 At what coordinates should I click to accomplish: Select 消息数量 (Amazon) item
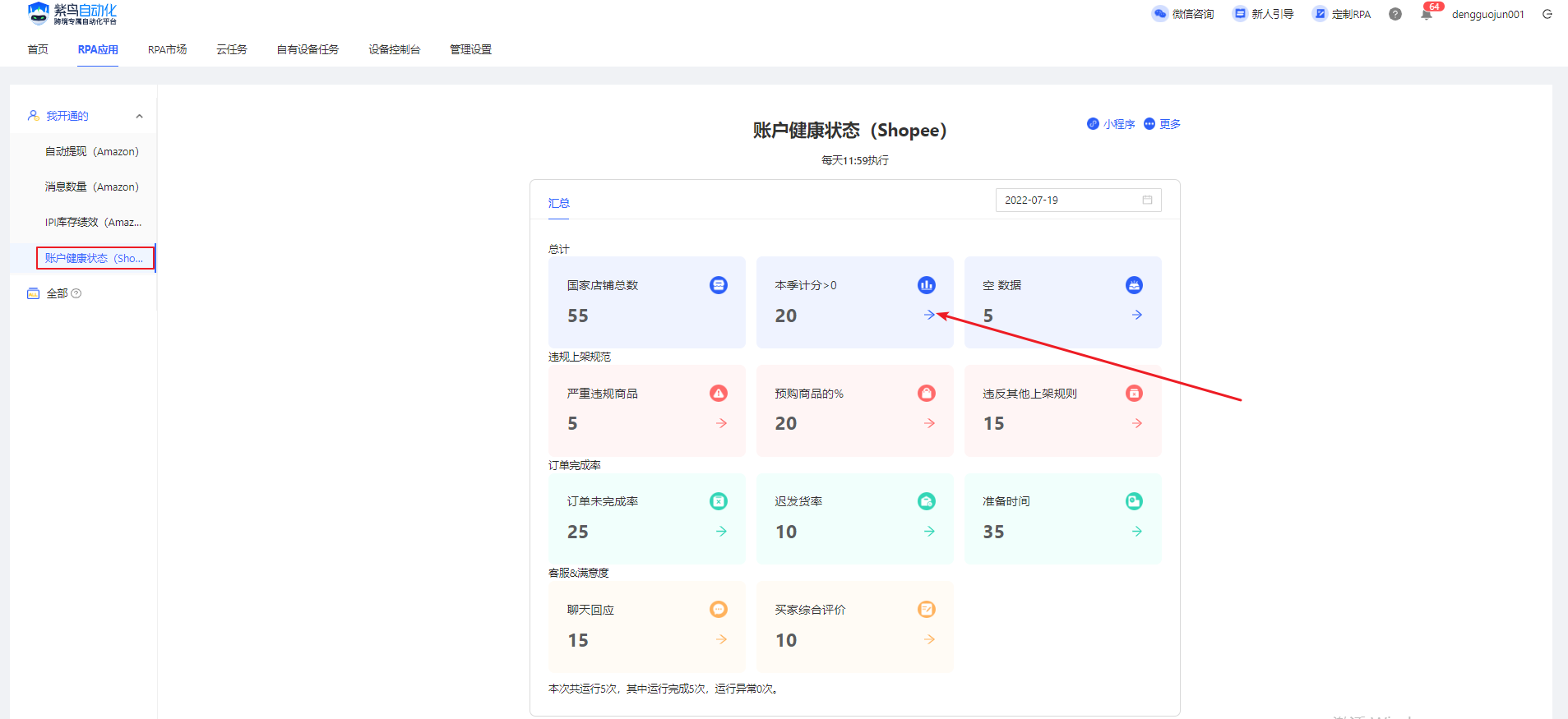coord(92,187)
